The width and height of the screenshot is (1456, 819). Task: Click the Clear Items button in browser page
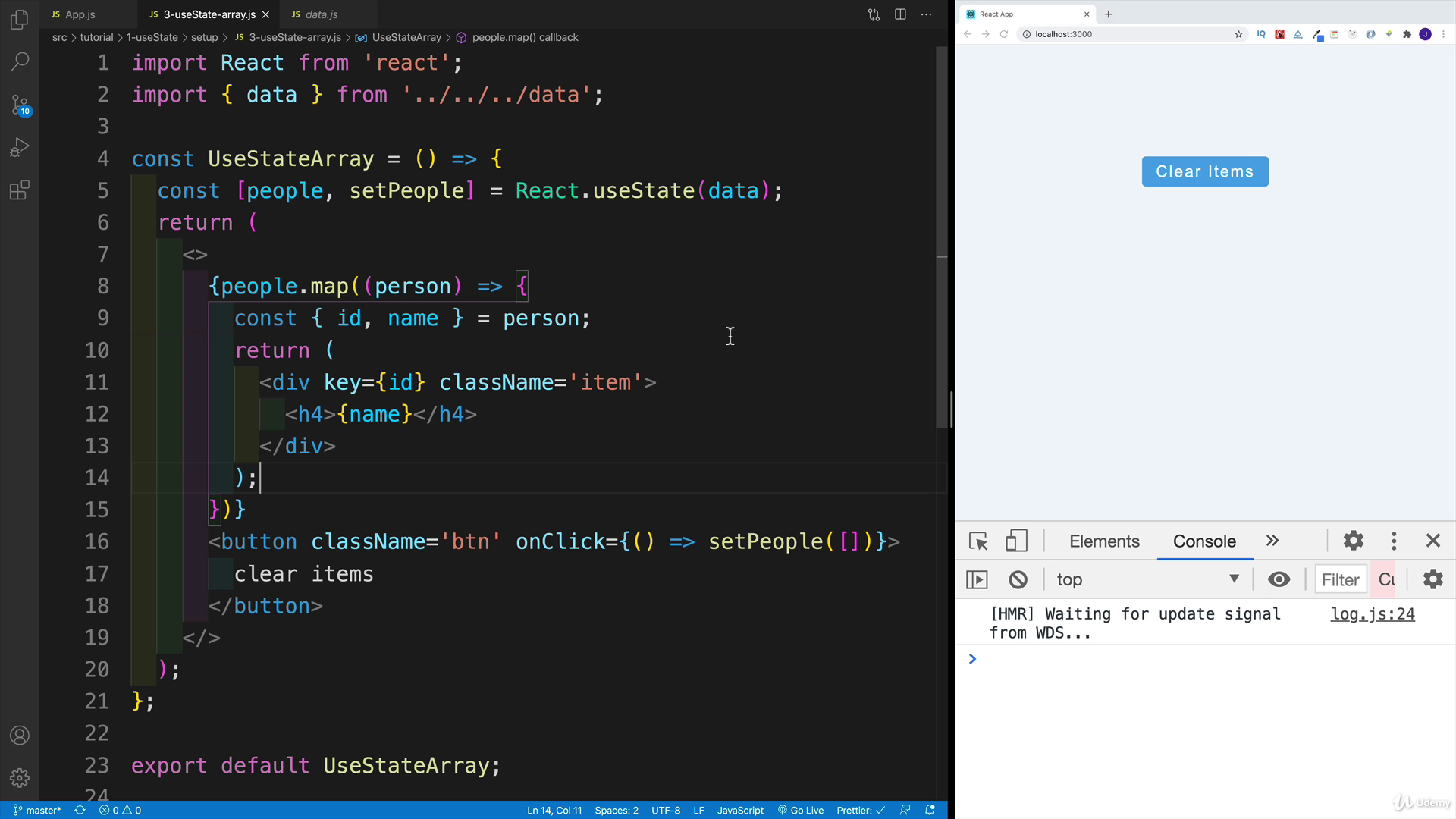(1204, 171)
